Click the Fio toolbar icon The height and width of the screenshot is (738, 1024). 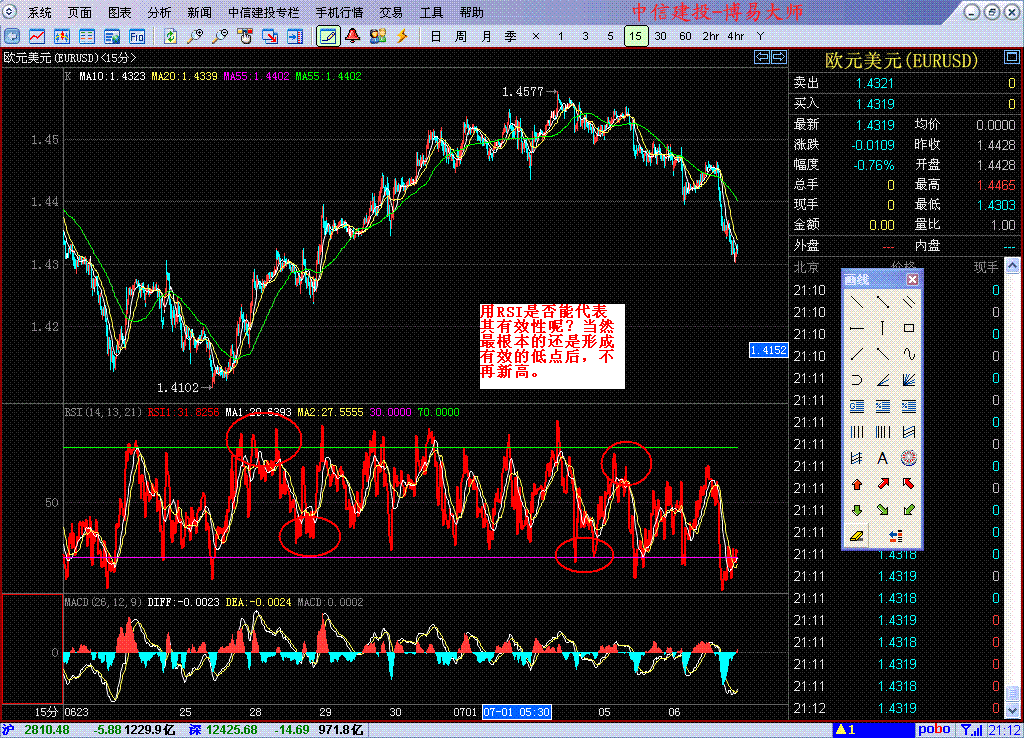pos(136,37)
